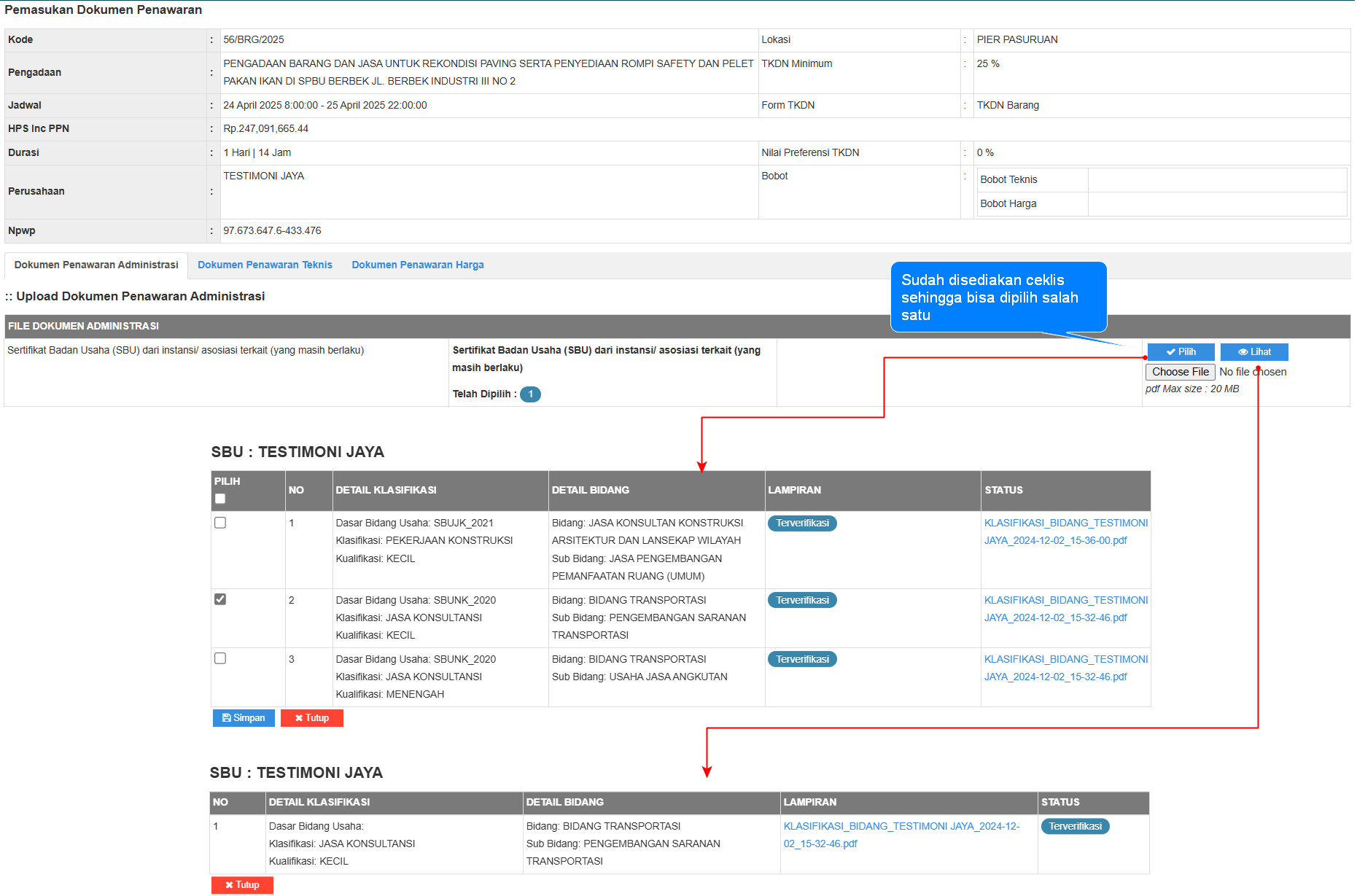Click the Terverifikasi badge in row 1
This screenshot has width=1357, height=896.
point(801,523)
